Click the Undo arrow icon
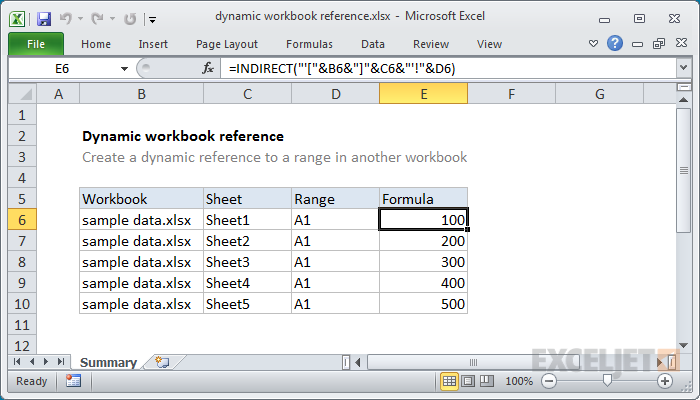This screenshot has height=400, width=700. [66, 19]
